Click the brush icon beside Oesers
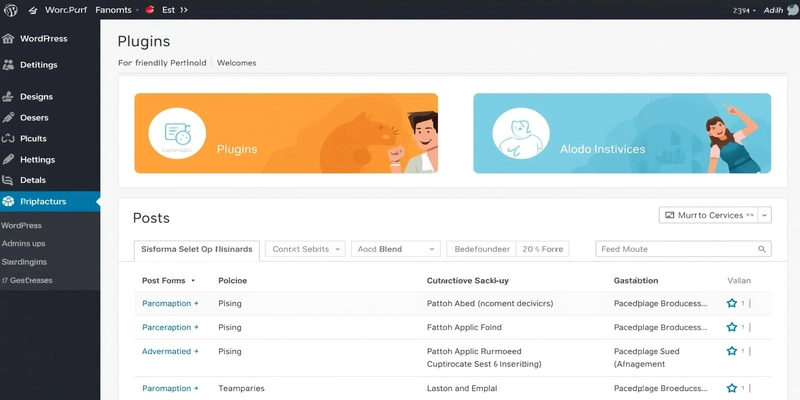Viewport: 800px width, 400px height. 8,118
